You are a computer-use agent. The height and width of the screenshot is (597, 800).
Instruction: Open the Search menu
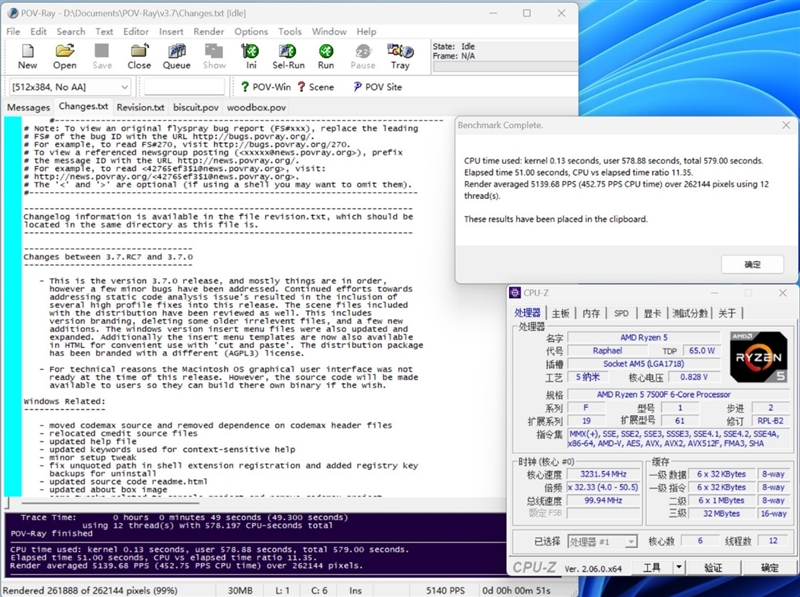point(71,31)
